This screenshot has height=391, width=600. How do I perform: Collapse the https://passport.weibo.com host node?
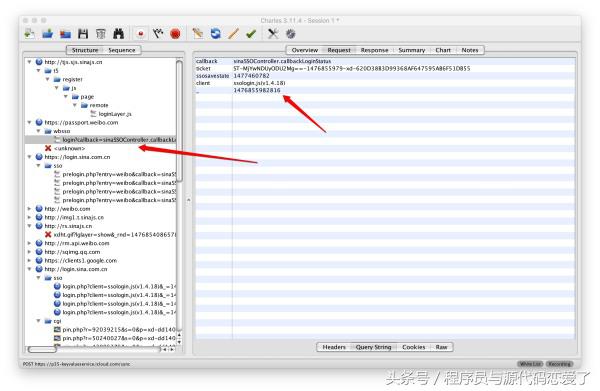pyautogui.click(x=29, y=122)
